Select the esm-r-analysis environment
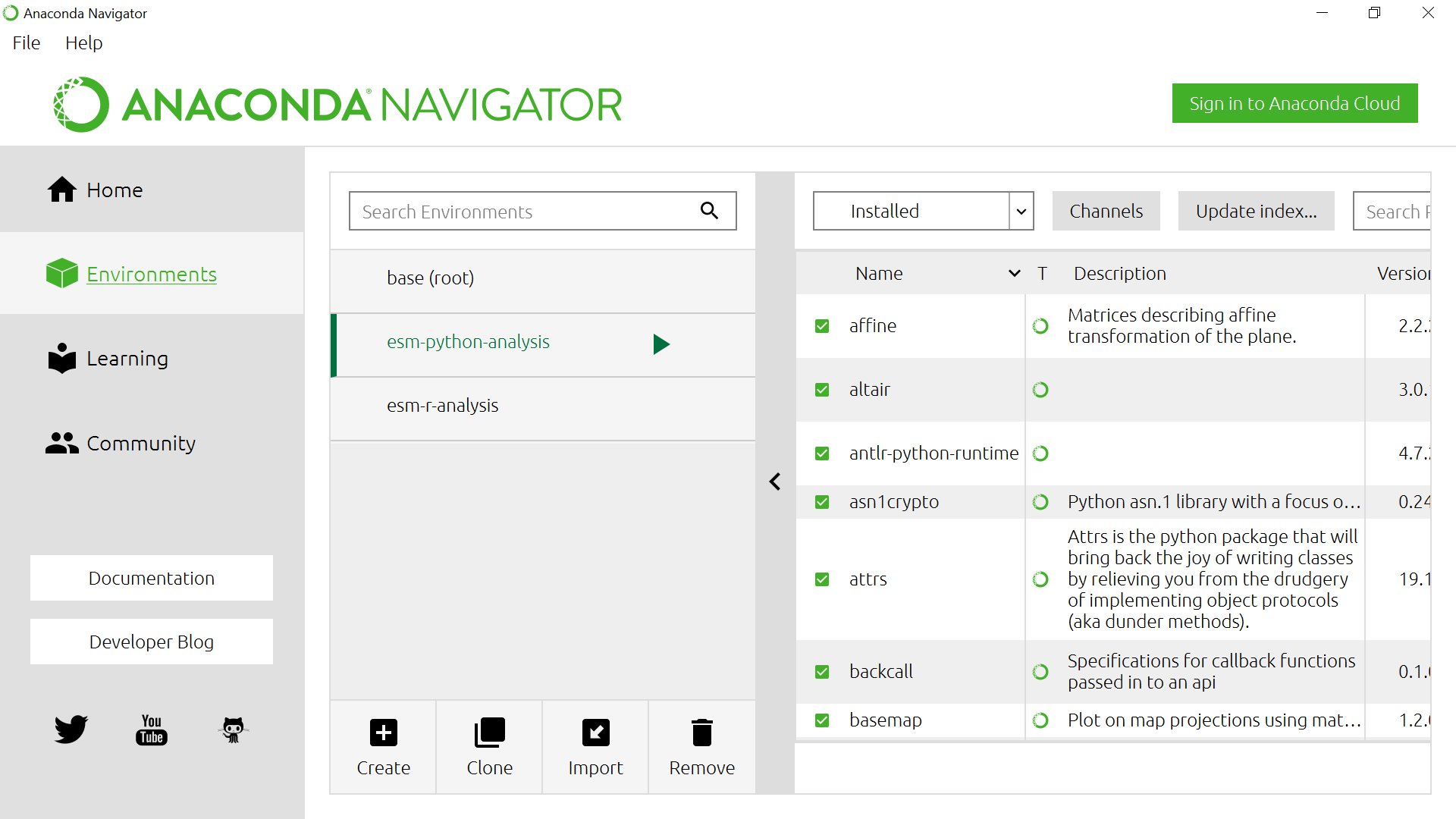The height and width of the screenshot is (819, 1456). 443,406
